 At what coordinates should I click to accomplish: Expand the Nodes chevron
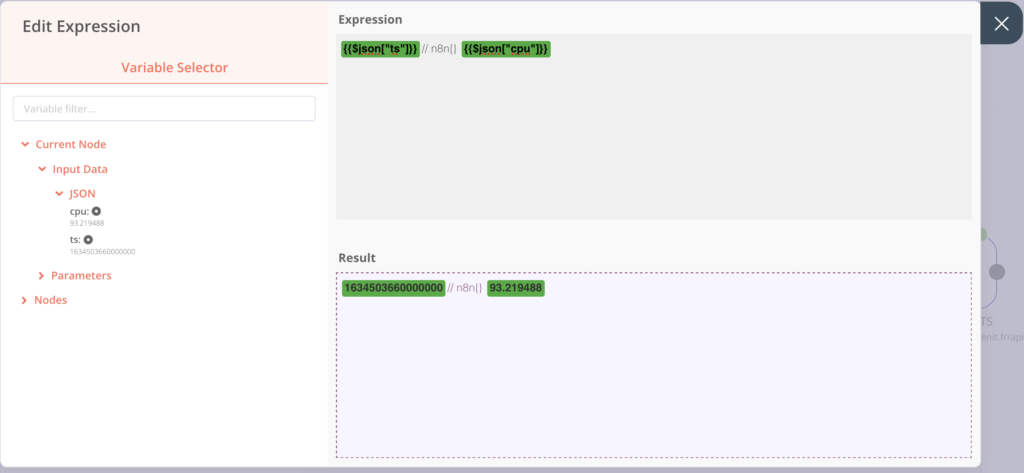[x=25, y=301]
